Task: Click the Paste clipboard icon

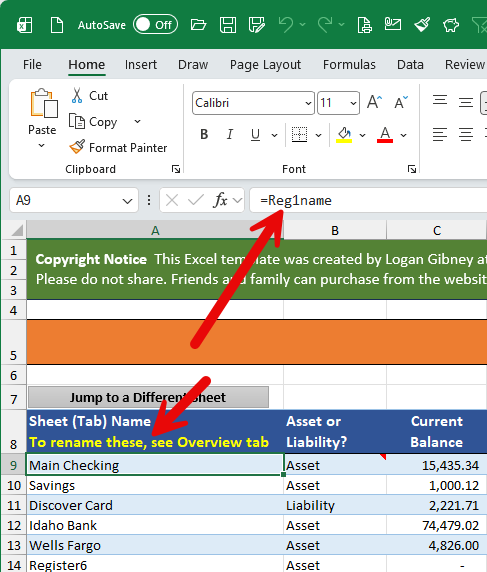Action: (44, 104)
